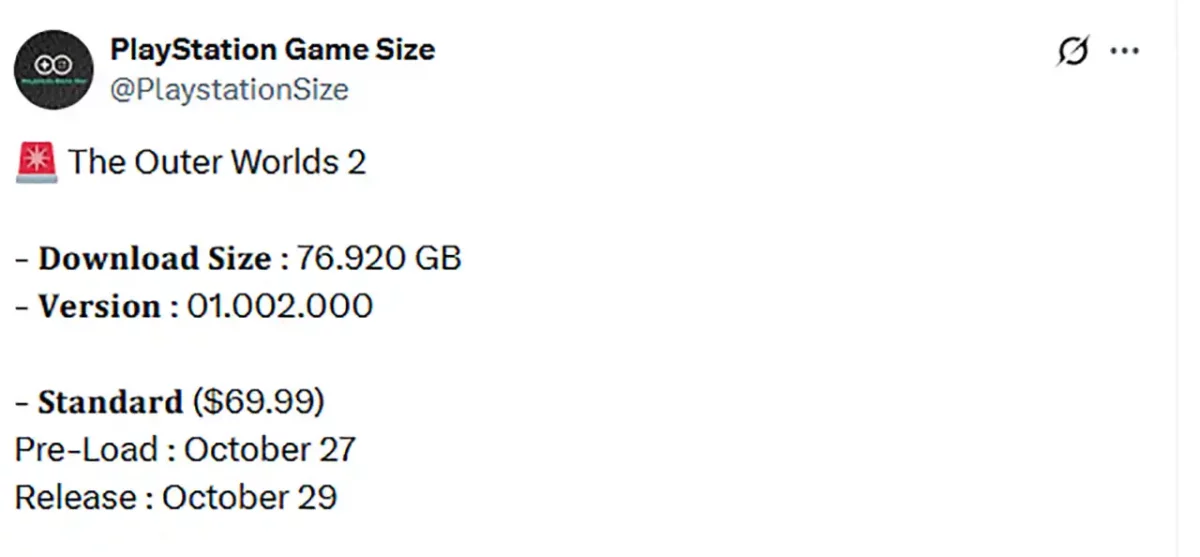
Task: Click the bold Version label
Action: coord(99,306)
